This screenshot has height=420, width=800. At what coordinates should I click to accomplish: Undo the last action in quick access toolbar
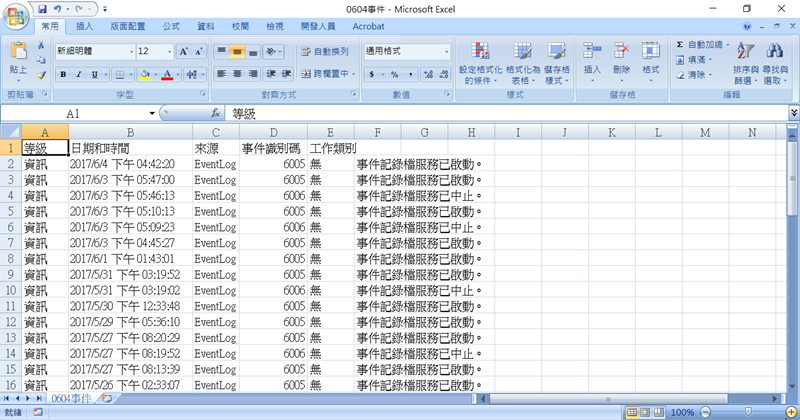click(x=57, y=9)
